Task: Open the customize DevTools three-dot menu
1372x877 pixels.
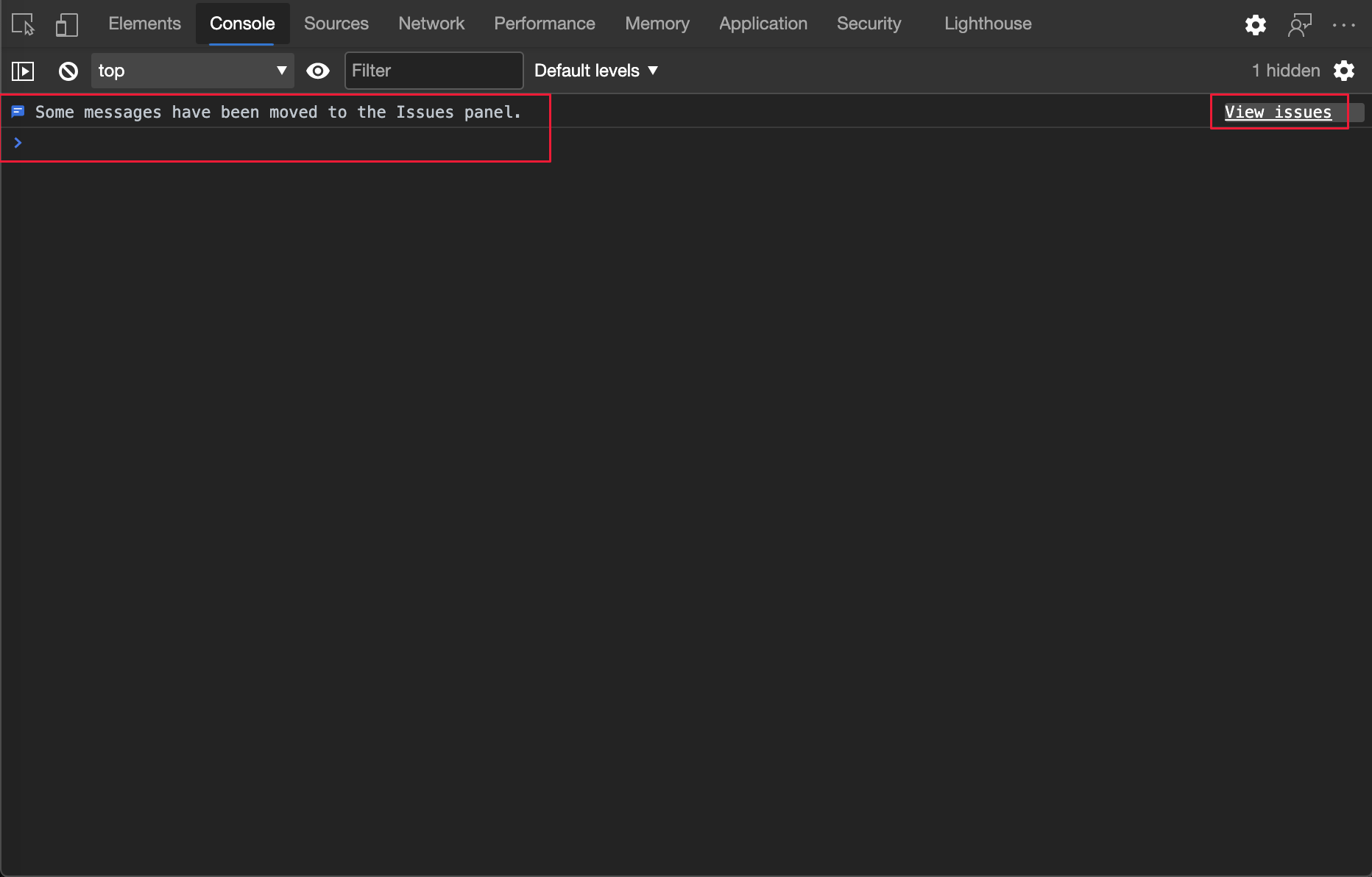Action: [x=1344, y=24]
